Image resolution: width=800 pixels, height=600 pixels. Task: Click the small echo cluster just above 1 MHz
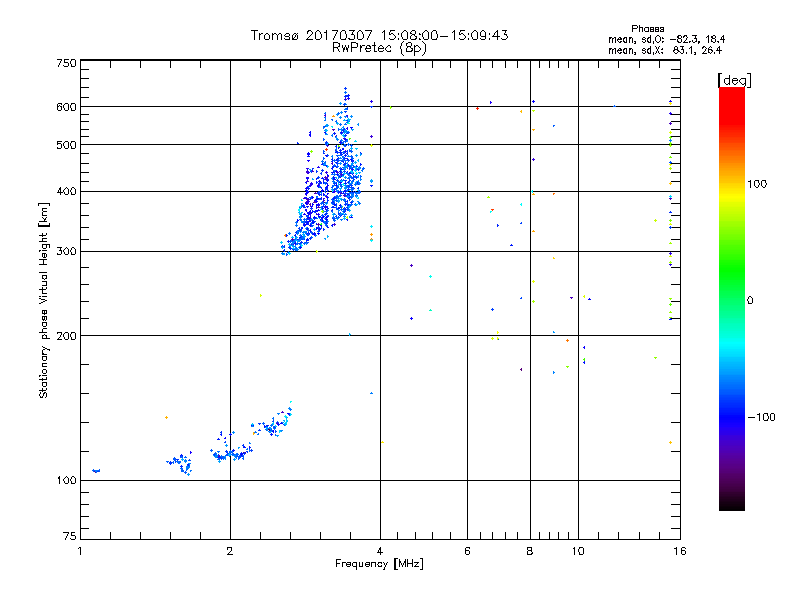click(x=96, y=470)
